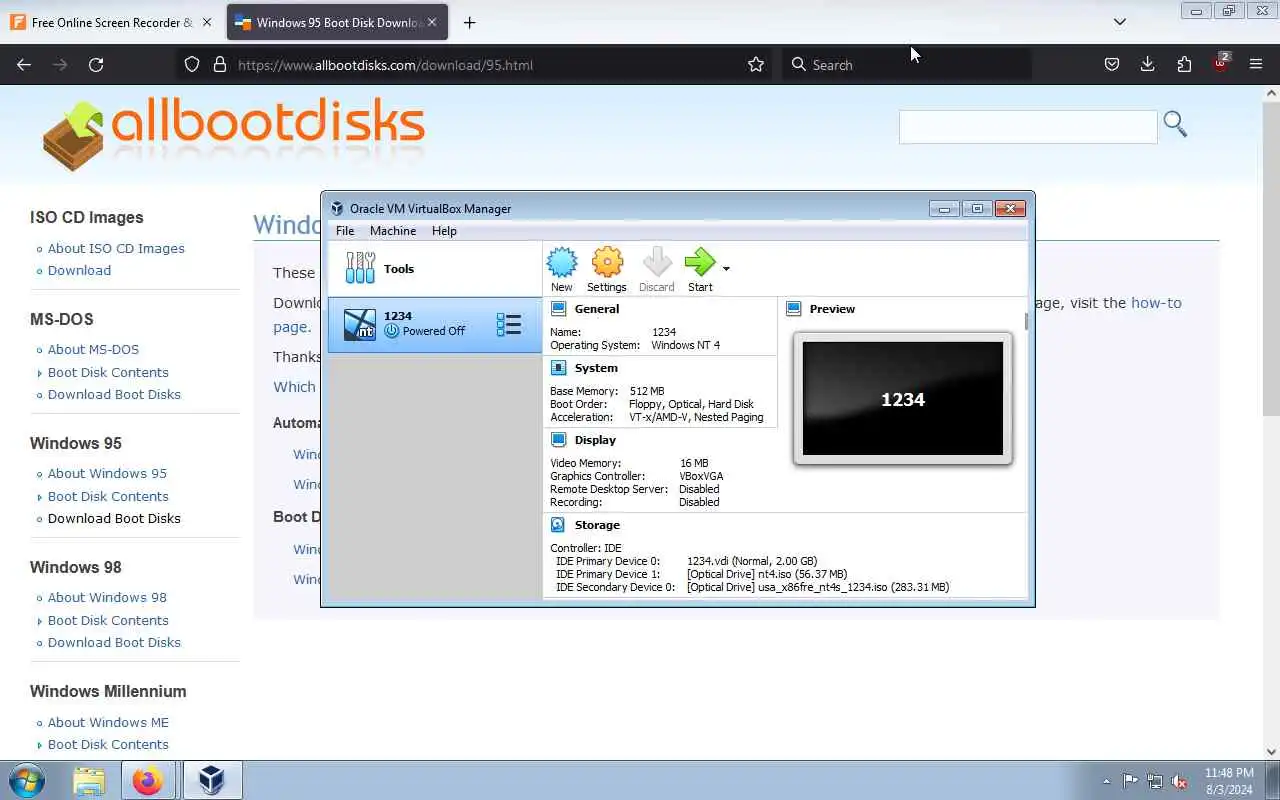
Task: Open Firefox application menu
Action: pyautogui.click(x=1256, y=65)
